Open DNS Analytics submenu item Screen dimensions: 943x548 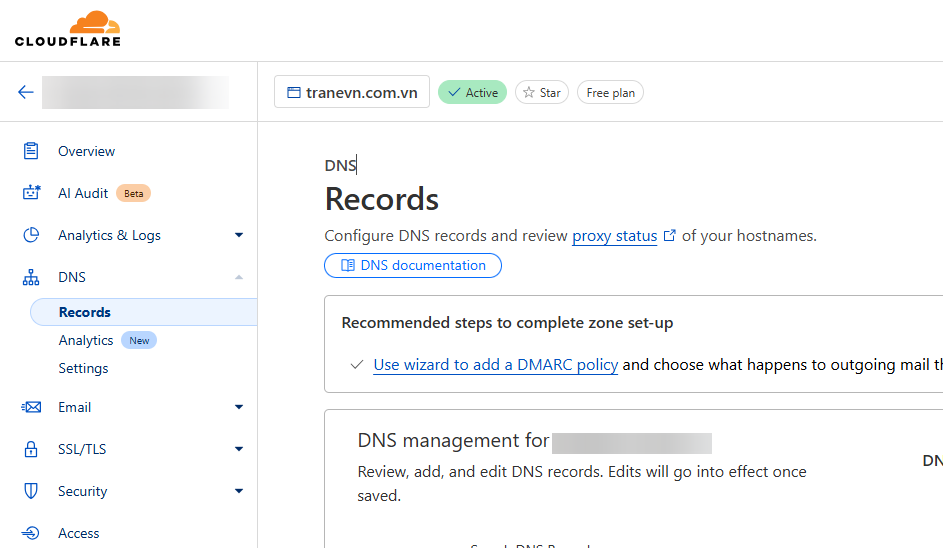(85, 340)
